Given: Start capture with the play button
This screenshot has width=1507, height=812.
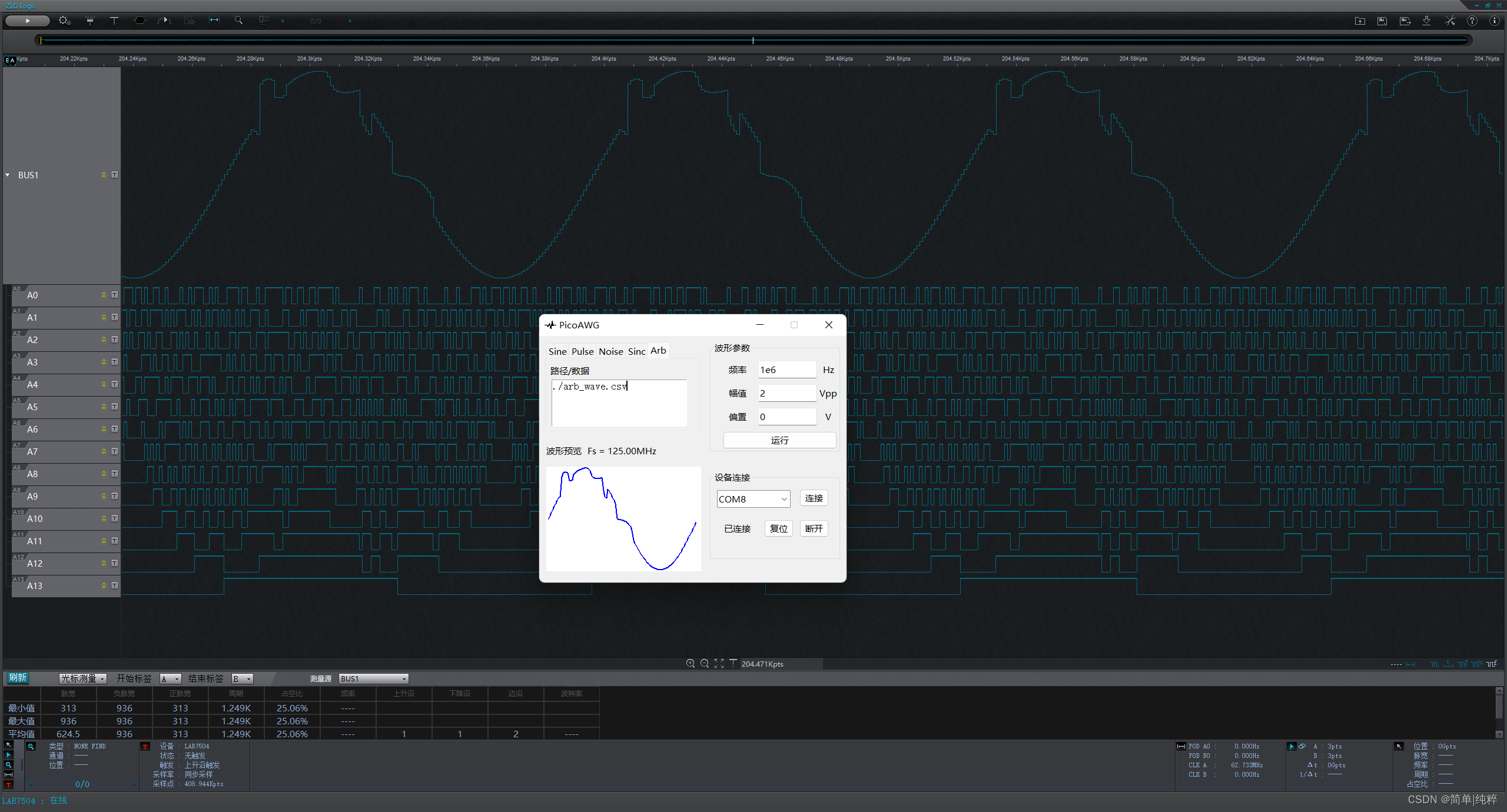Looking at the screenshot, I should [x=27, y=21].
